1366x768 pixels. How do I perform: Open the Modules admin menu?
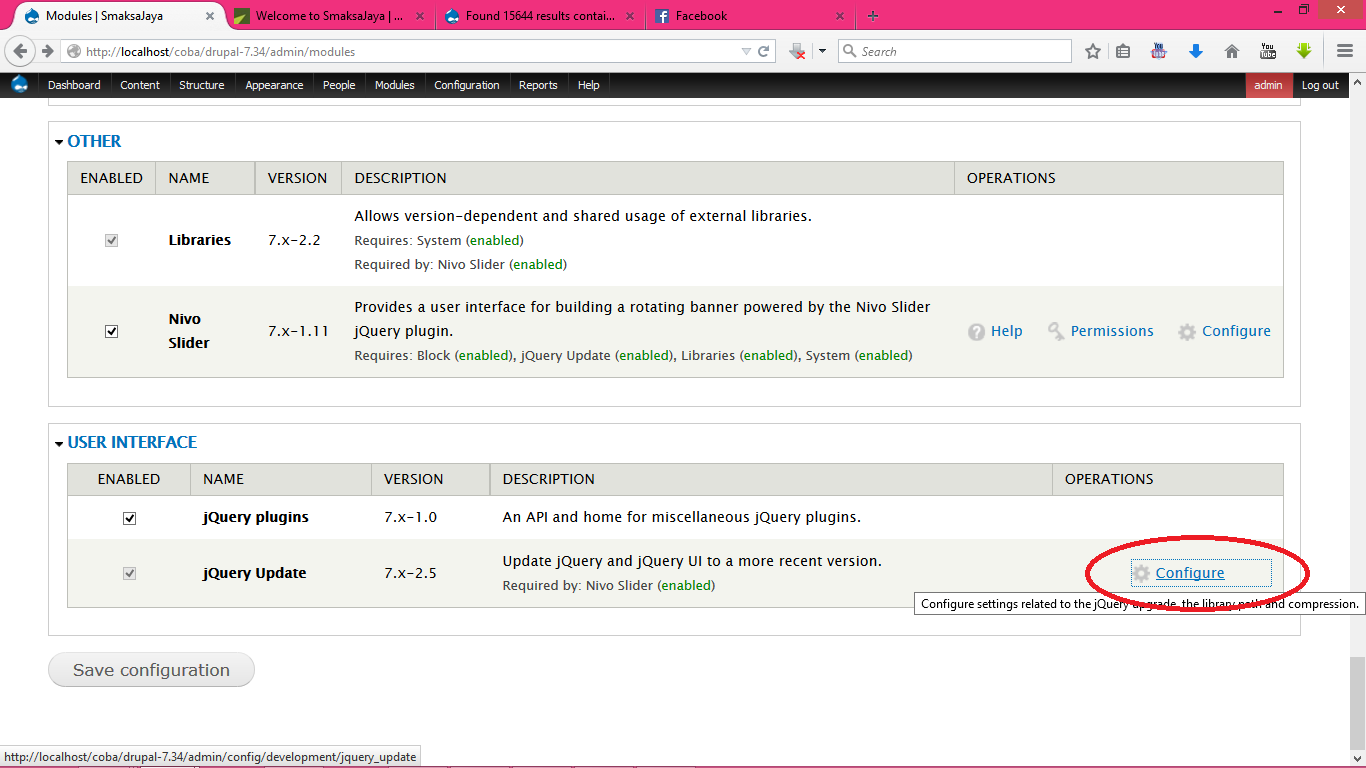(x=395, y=85)
